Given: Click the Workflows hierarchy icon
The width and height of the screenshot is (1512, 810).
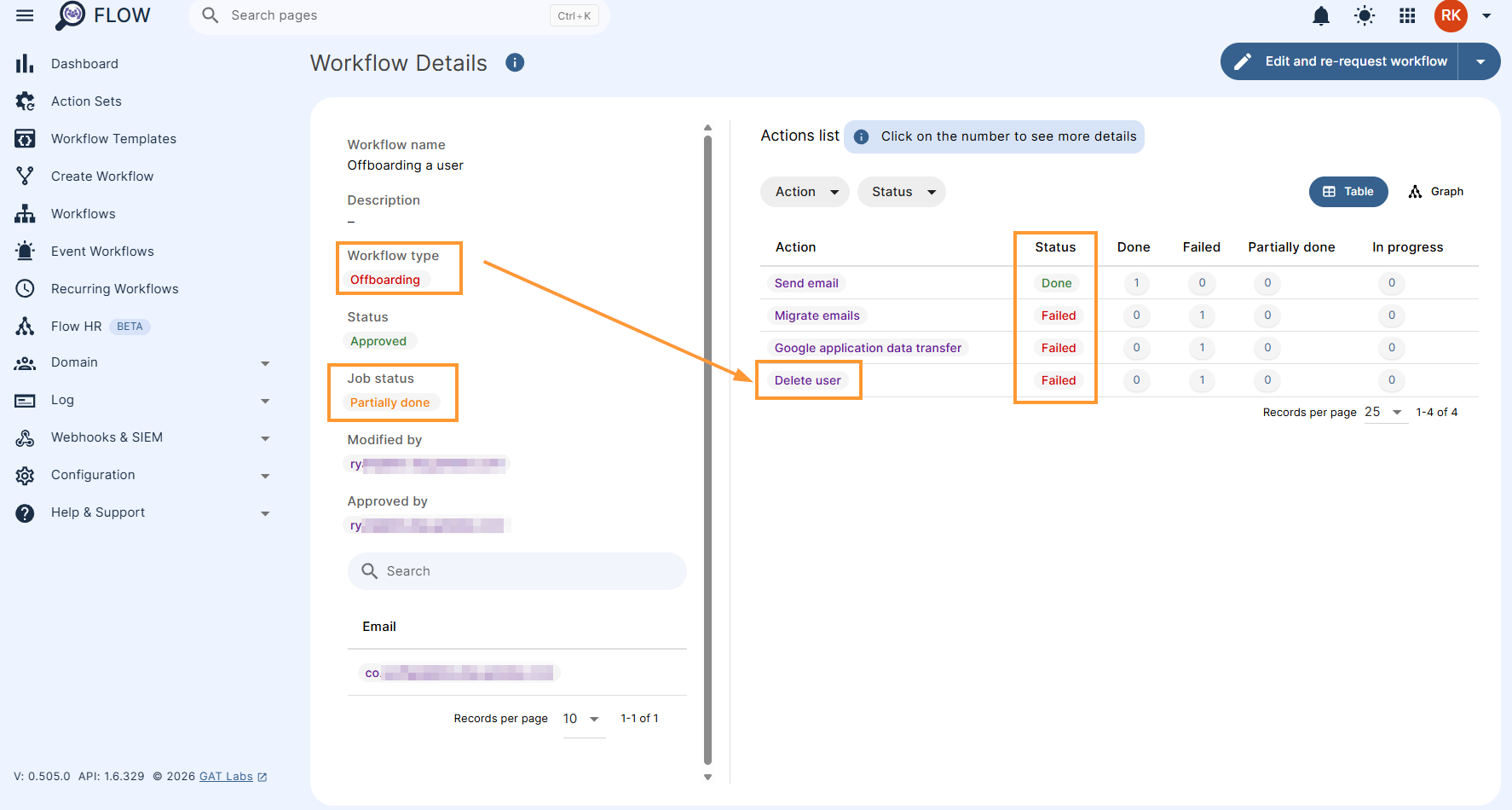Looking at the screenshot, I should pyautogui.click(x=25, y=214).
